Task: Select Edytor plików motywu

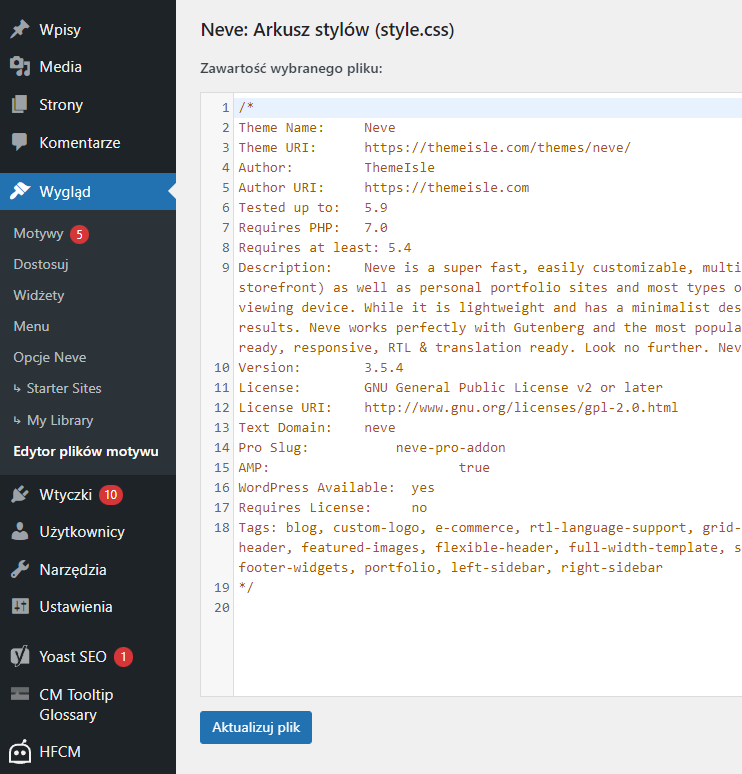Action: pyautogui.click(x=86, y=451)
